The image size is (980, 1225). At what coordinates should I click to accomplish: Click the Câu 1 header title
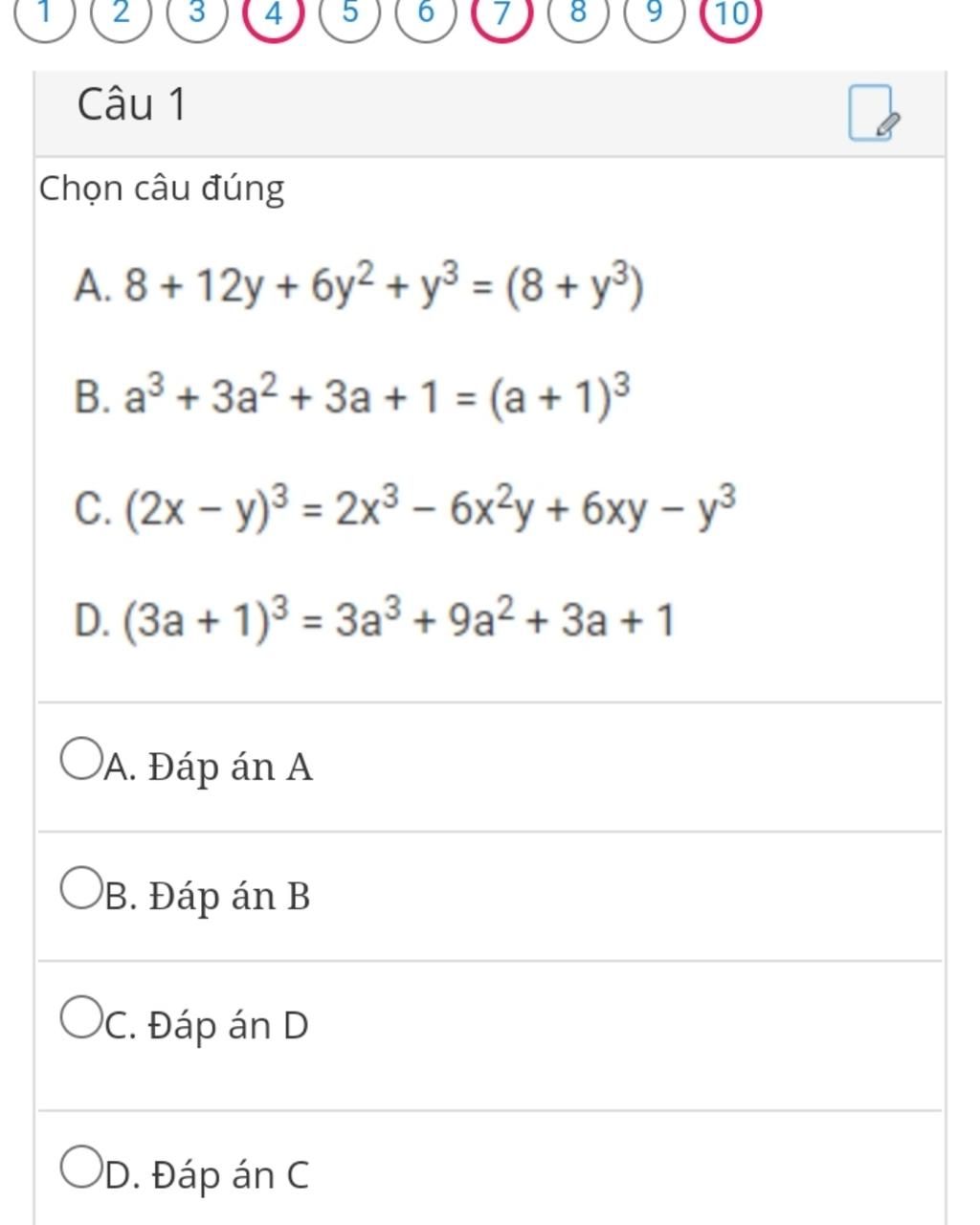pyautogui.click(x=132, y=104)
